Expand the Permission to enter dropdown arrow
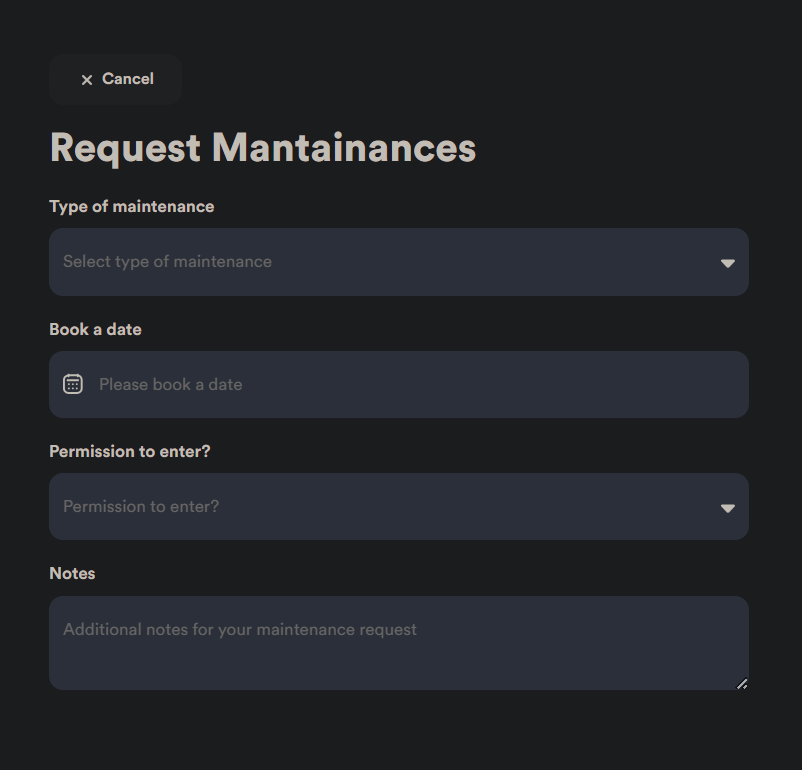Viewport: 802px width, 770px height. click(728, 508)
